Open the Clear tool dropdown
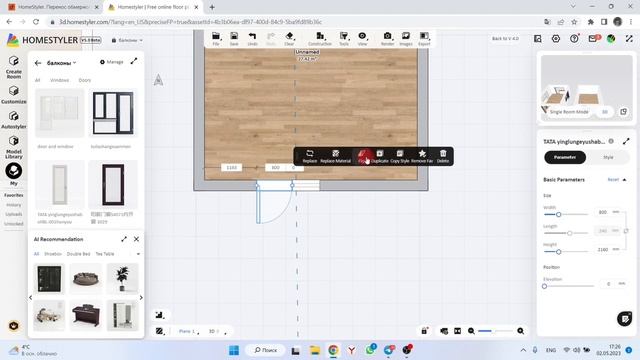The width and height of the screenshot is (640, 360). [289, 39]
